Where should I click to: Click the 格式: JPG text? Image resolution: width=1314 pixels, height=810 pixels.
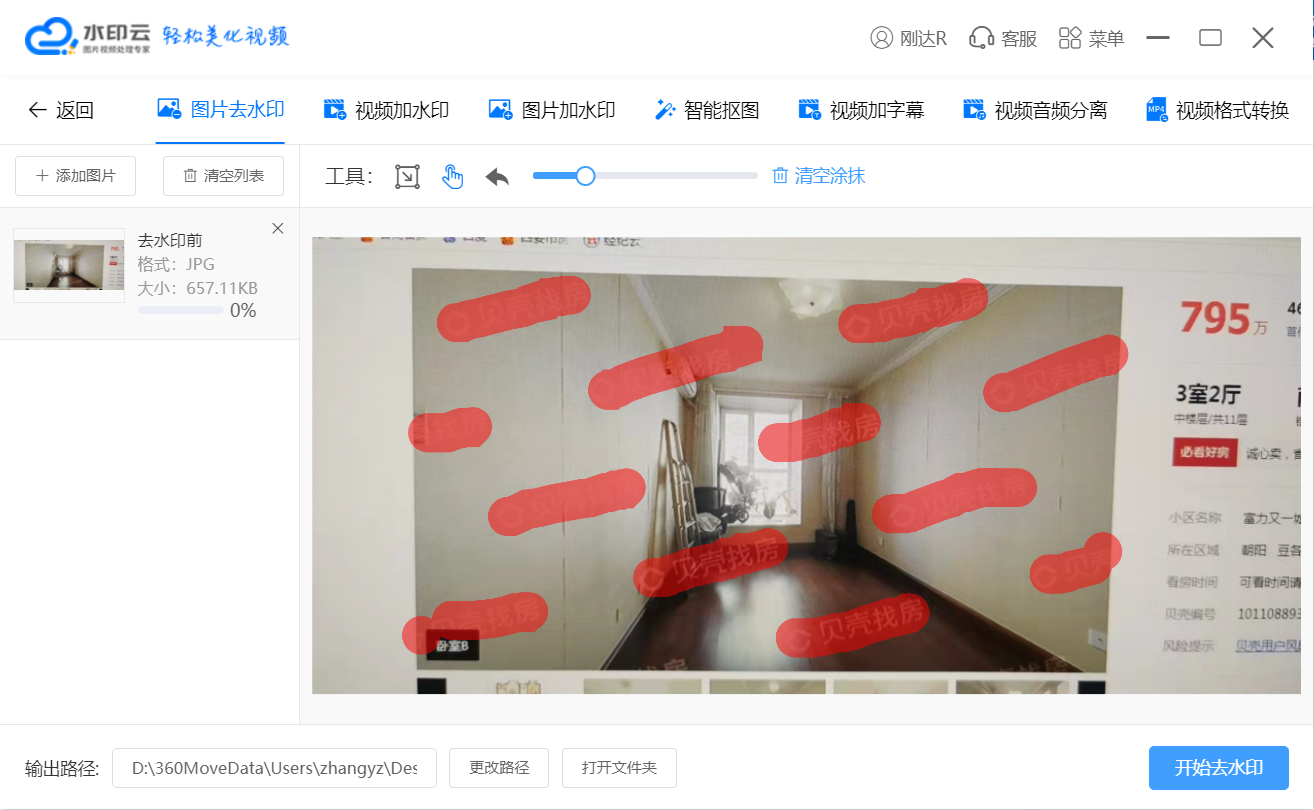click(x=176, y=264)
